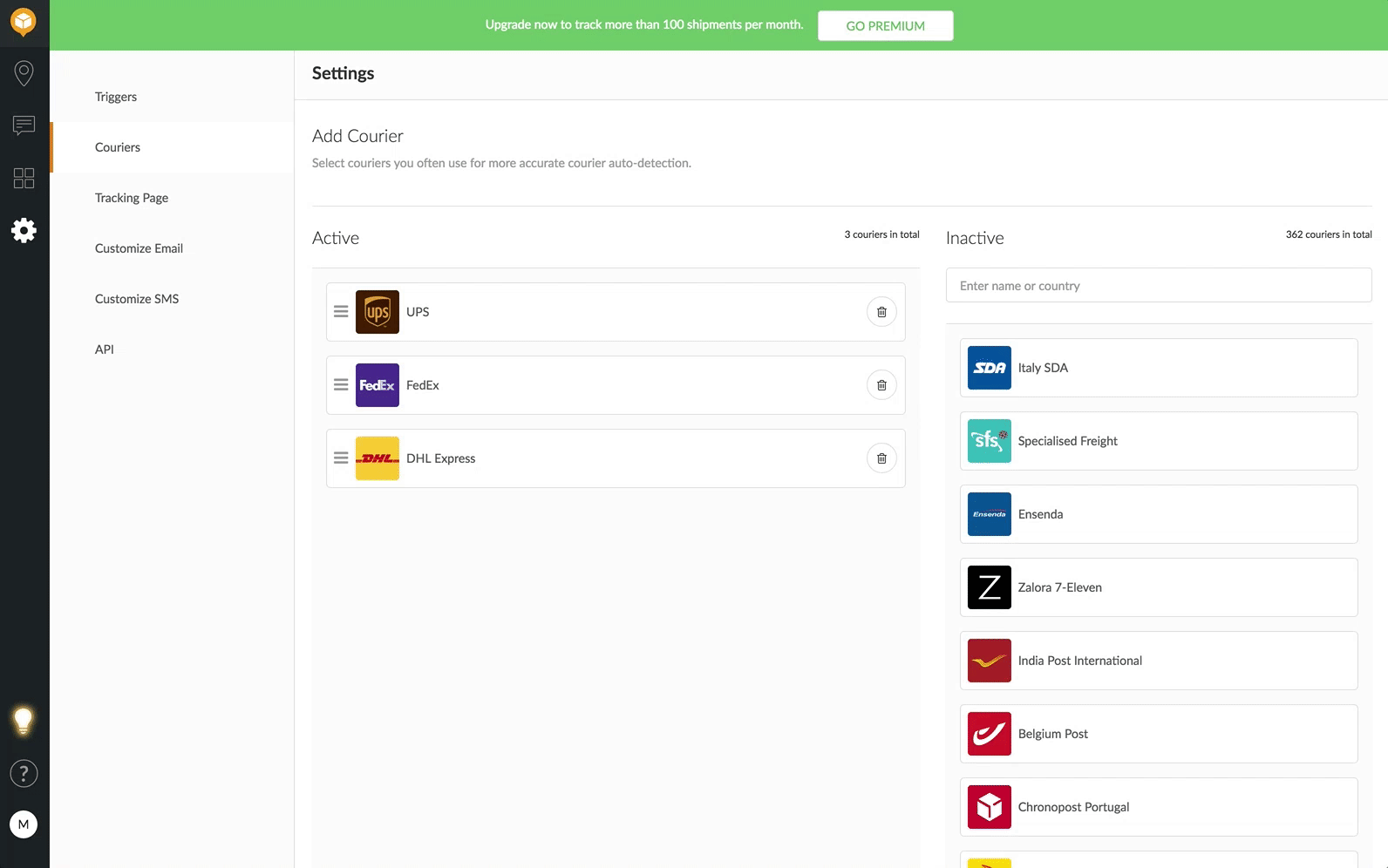This screenshot has height=868, width=1388.
Task: Click the drag handle for UPS
Action: pyautogui.click(x=341, y=312)
